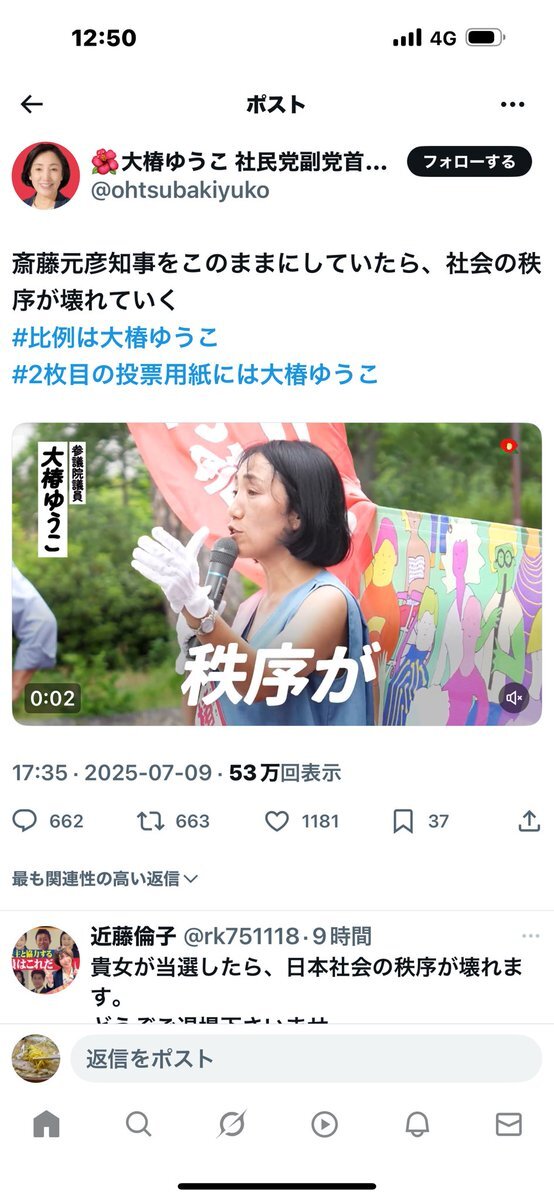Tap the 返信をポスト reply field
The height and width of the screenshot is (1200, 554).
tap(306, 1058)
